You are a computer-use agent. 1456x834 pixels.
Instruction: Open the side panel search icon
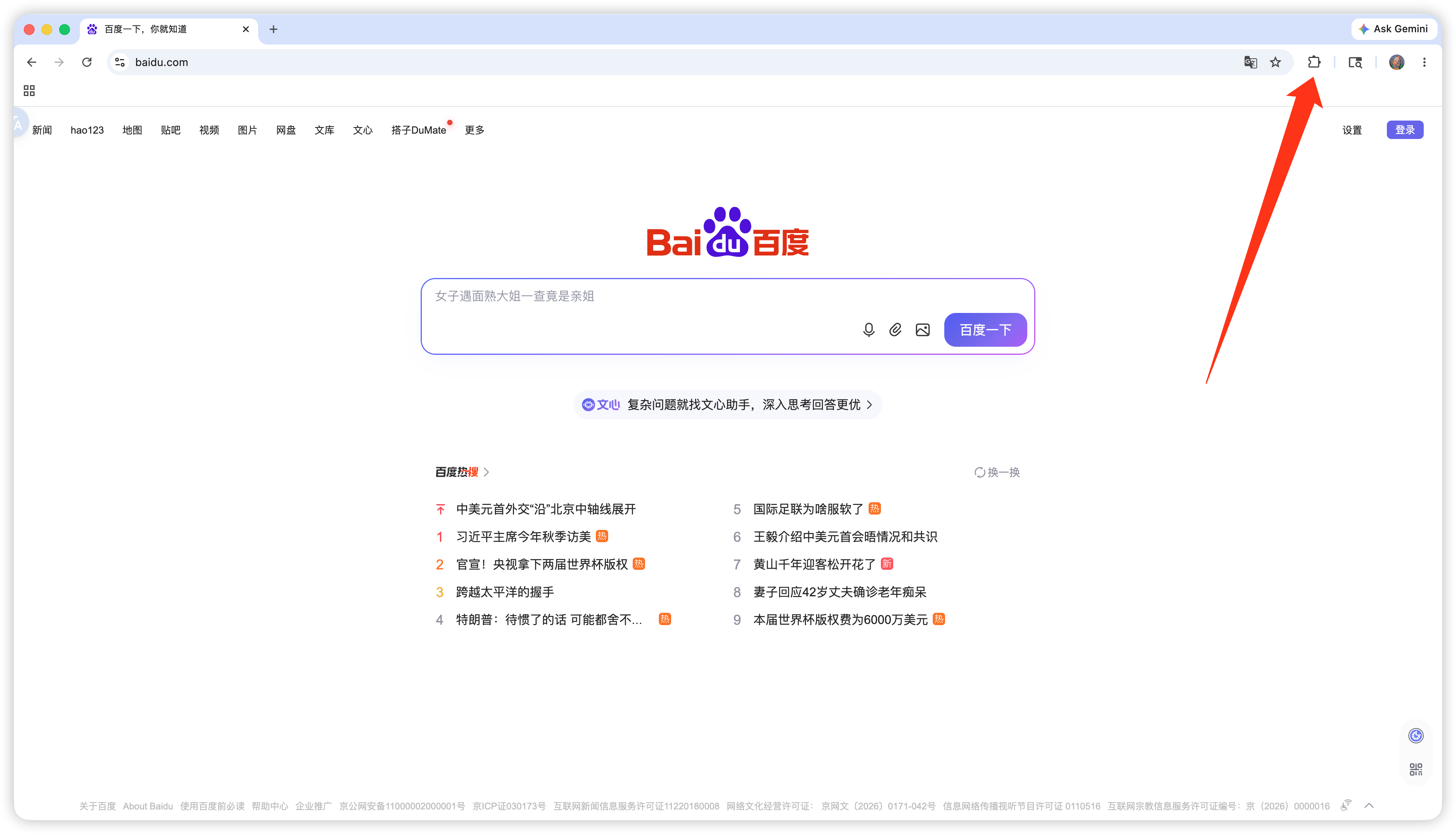click(x=1355, y=62)
